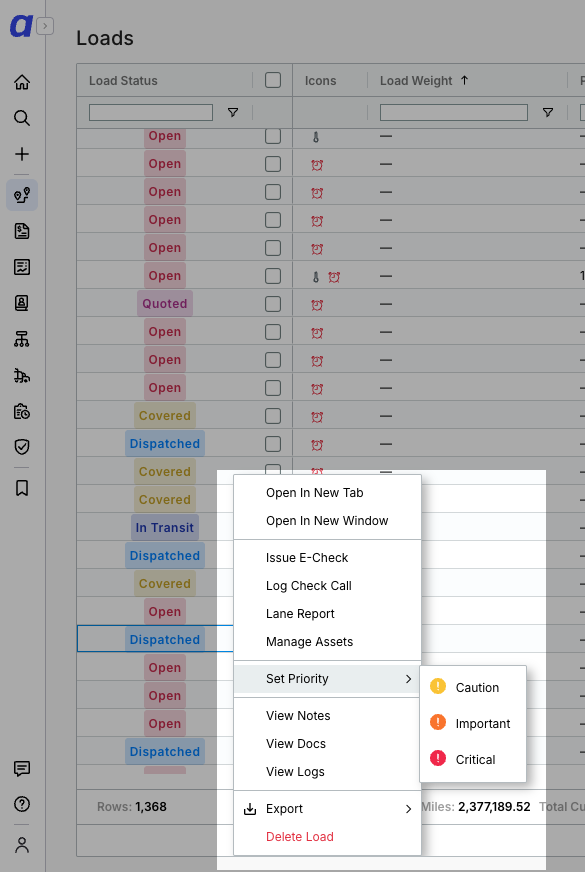The width and height of the screenshot is (585, 872).
Task: Click the In Transit status badge
Action: (165, 528)
